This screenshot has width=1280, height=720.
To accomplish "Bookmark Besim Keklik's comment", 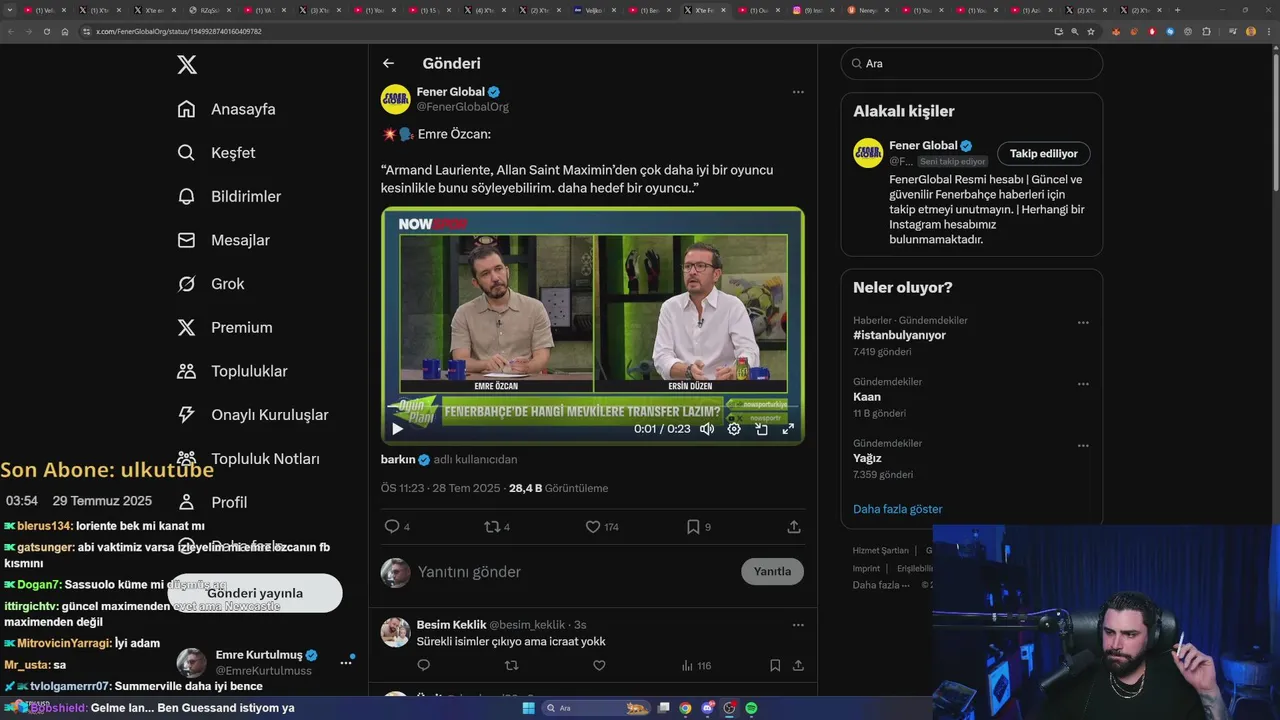I will (775, 665).
